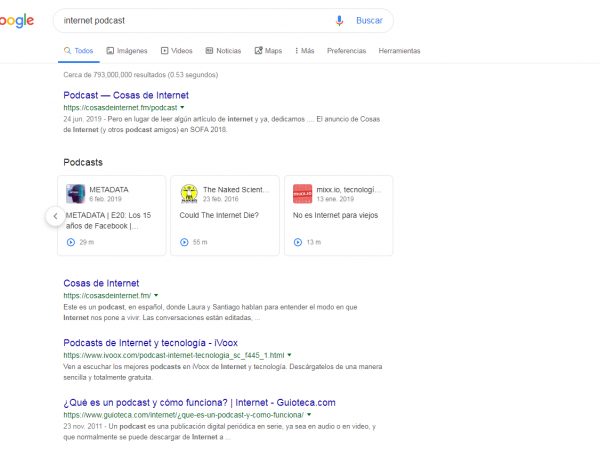Open 'Could The Internet Die?' episode title

219,215
